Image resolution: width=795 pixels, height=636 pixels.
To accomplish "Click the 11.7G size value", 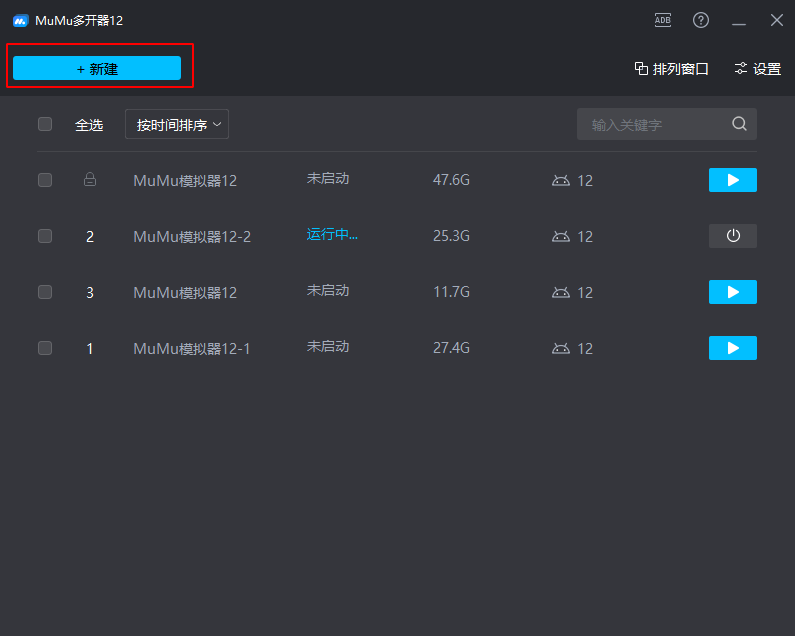I will coord(451,292).
